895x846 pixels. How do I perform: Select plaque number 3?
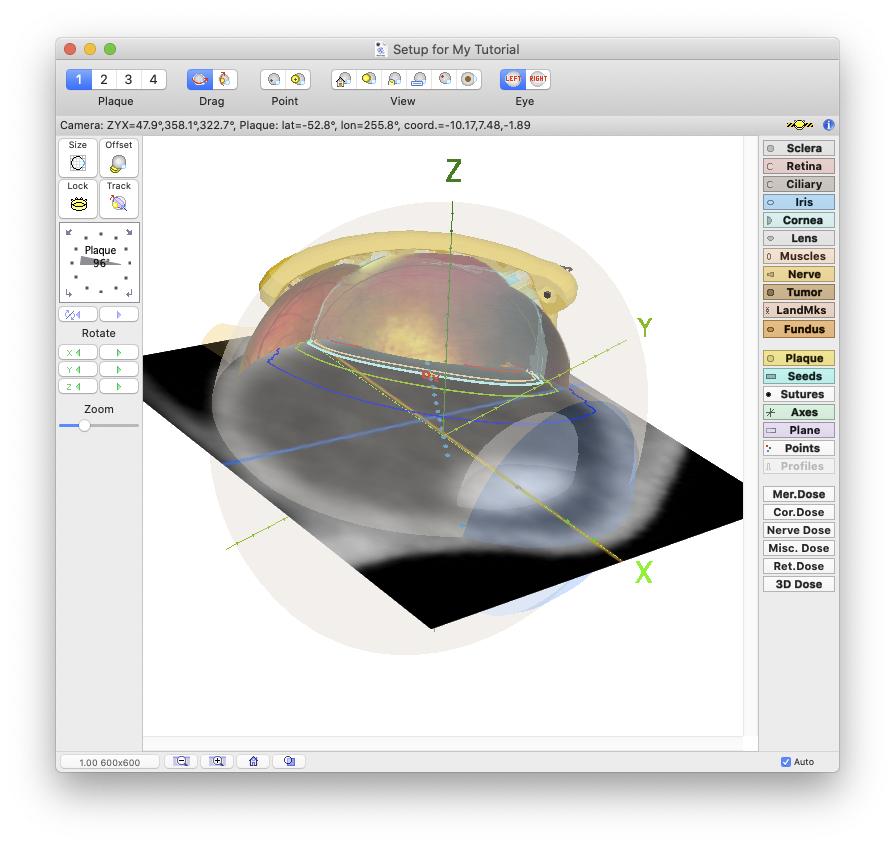128,79
